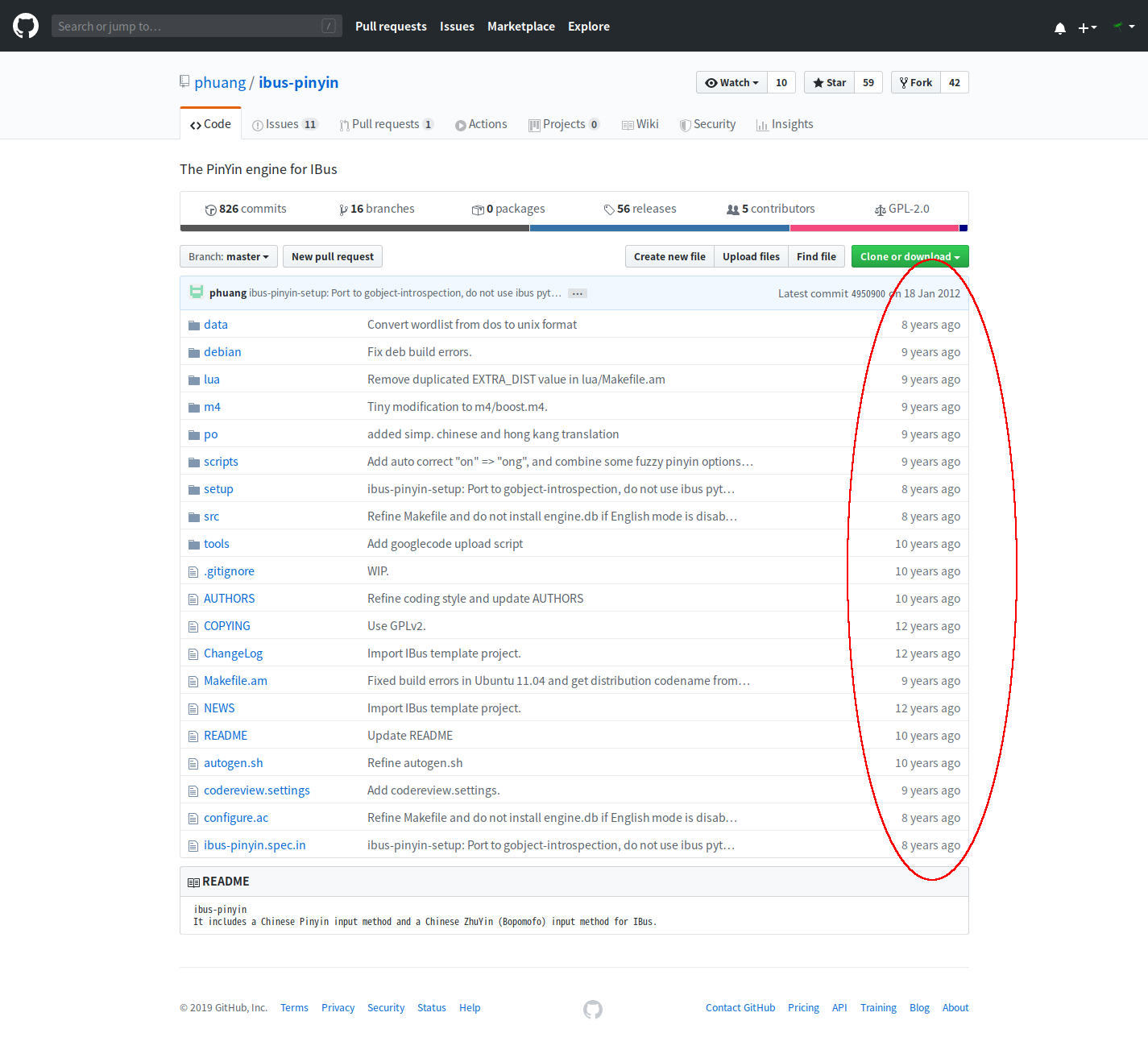1148x1058 pixels.
Task: Open the data folder
Action: tap(216, 325)
